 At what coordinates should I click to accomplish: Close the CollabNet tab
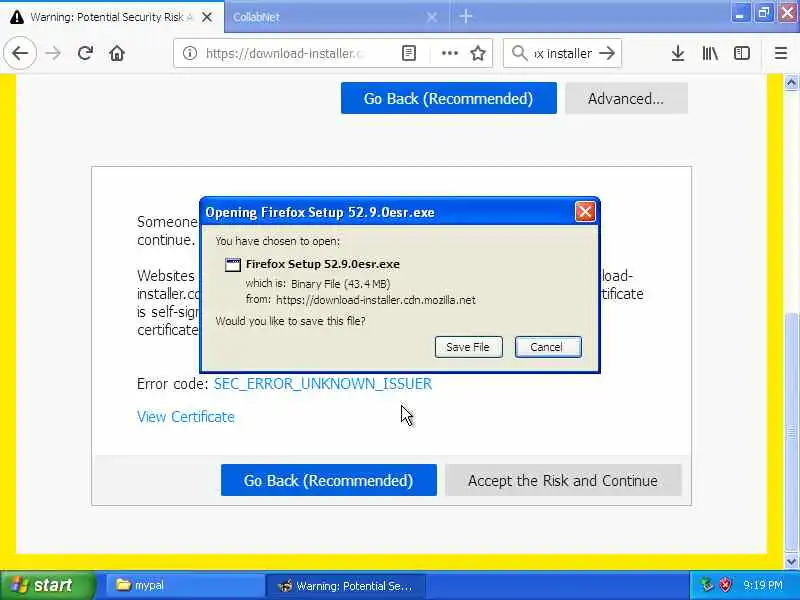(432, 17)
